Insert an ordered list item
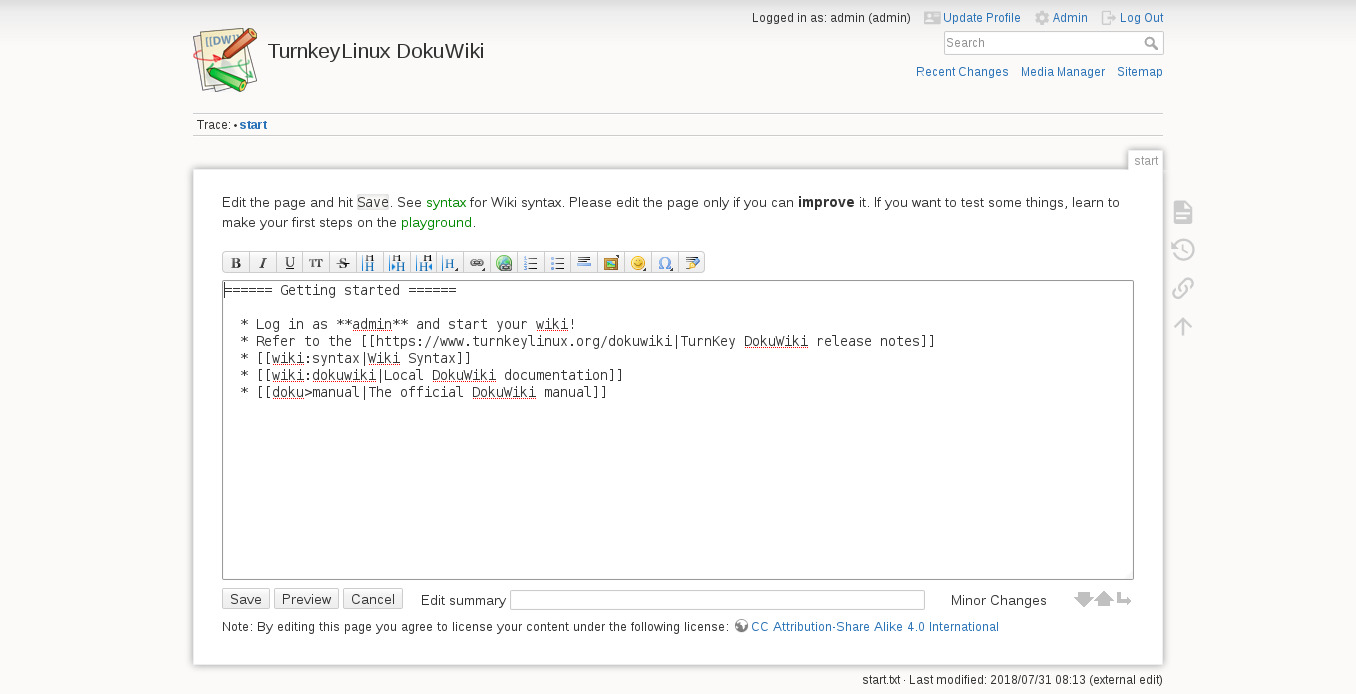 [x=531, y=263]
